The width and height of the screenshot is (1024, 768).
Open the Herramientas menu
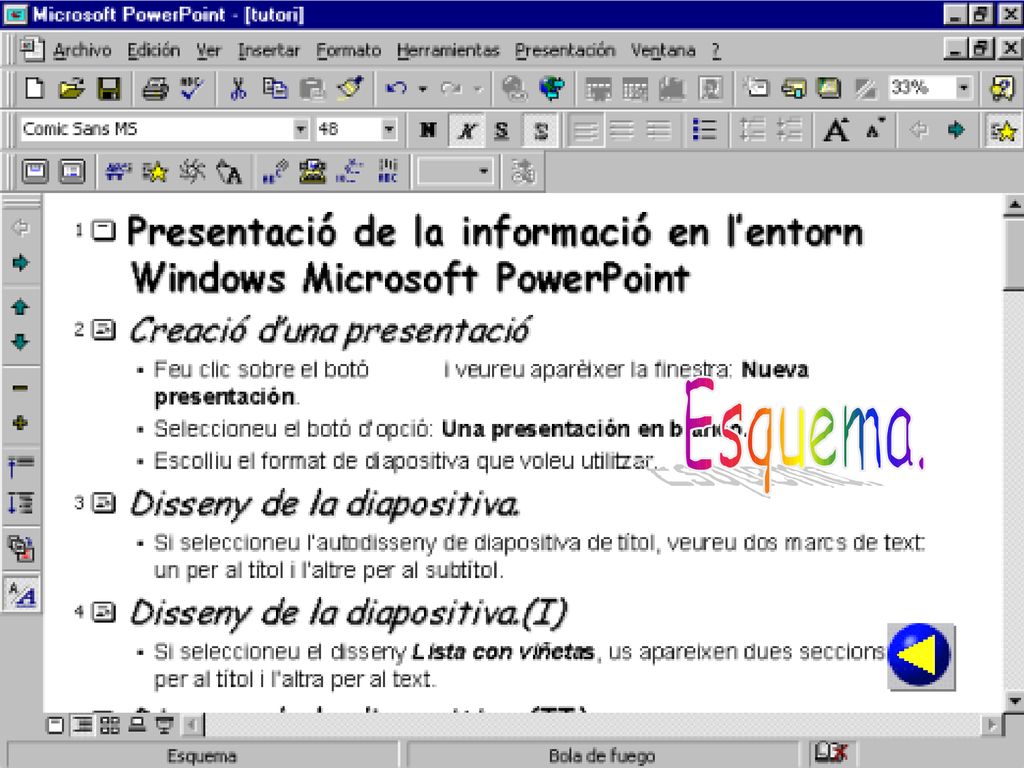[x=448, y=50]
